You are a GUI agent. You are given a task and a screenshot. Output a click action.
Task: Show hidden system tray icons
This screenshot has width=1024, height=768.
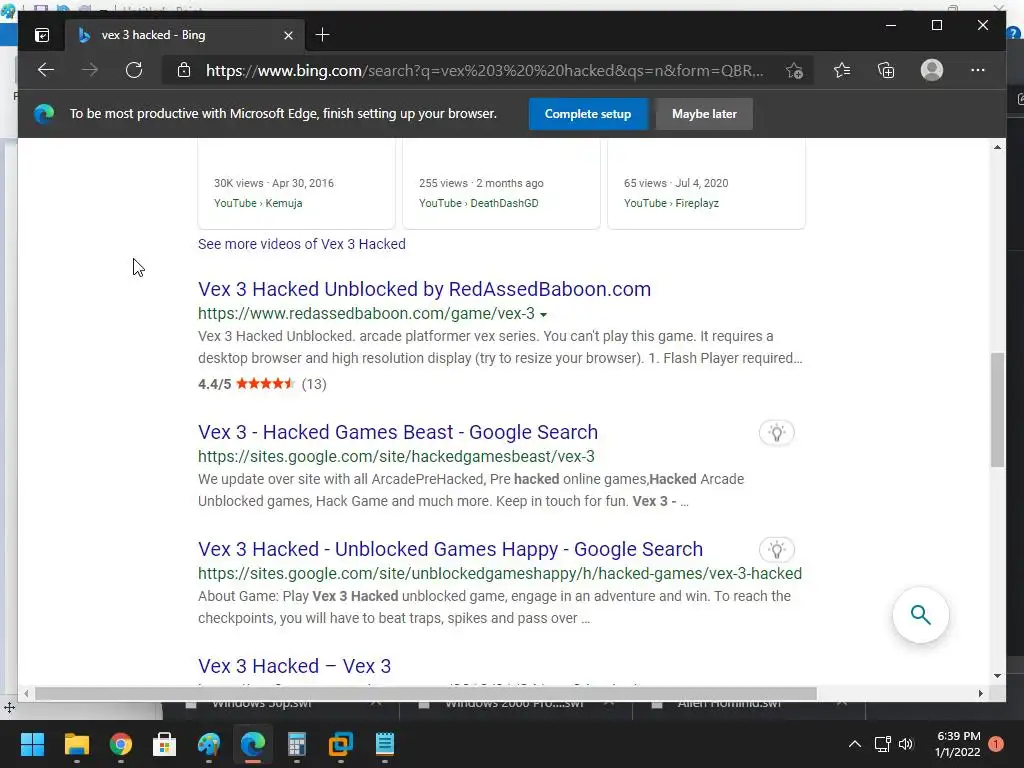(x=854, y=744)
